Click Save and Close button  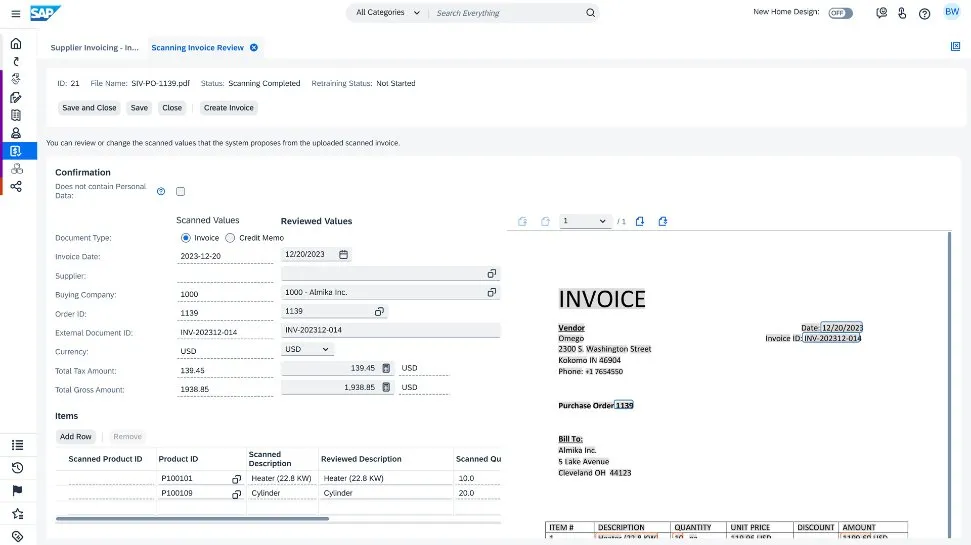click(89, 108)
